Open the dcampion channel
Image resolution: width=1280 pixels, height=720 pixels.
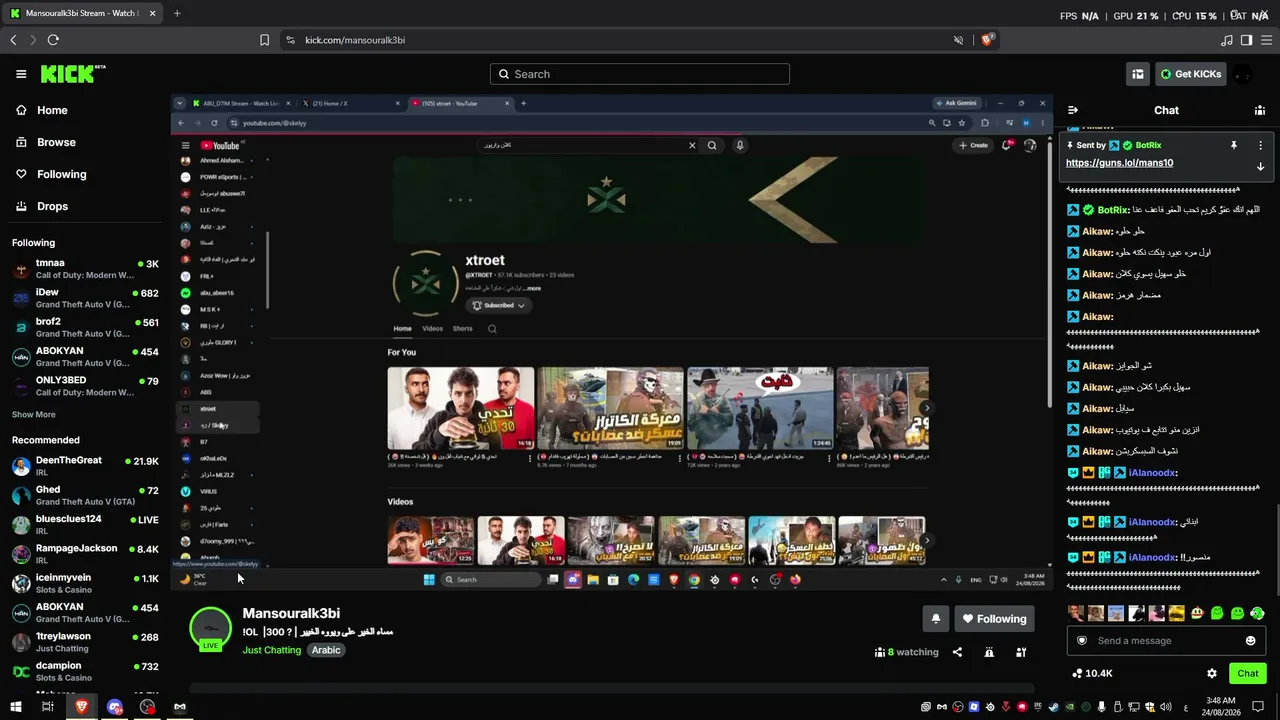click(85, 671)
